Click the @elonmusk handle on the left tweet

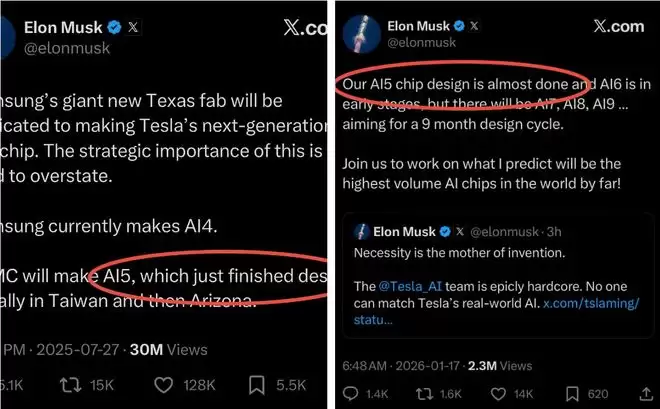coord(66,47)
